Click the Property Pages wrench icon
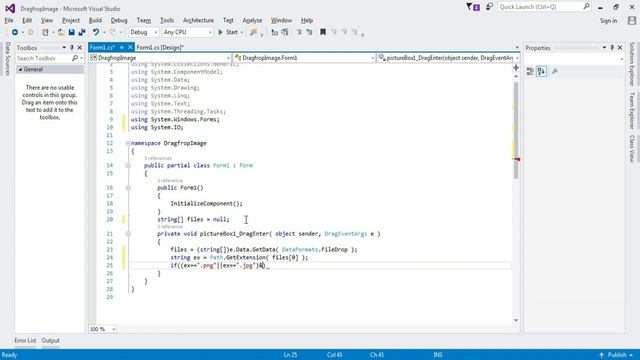Image resolution: width=640 pixels, height=360 pixels. [x=555, y=71]
